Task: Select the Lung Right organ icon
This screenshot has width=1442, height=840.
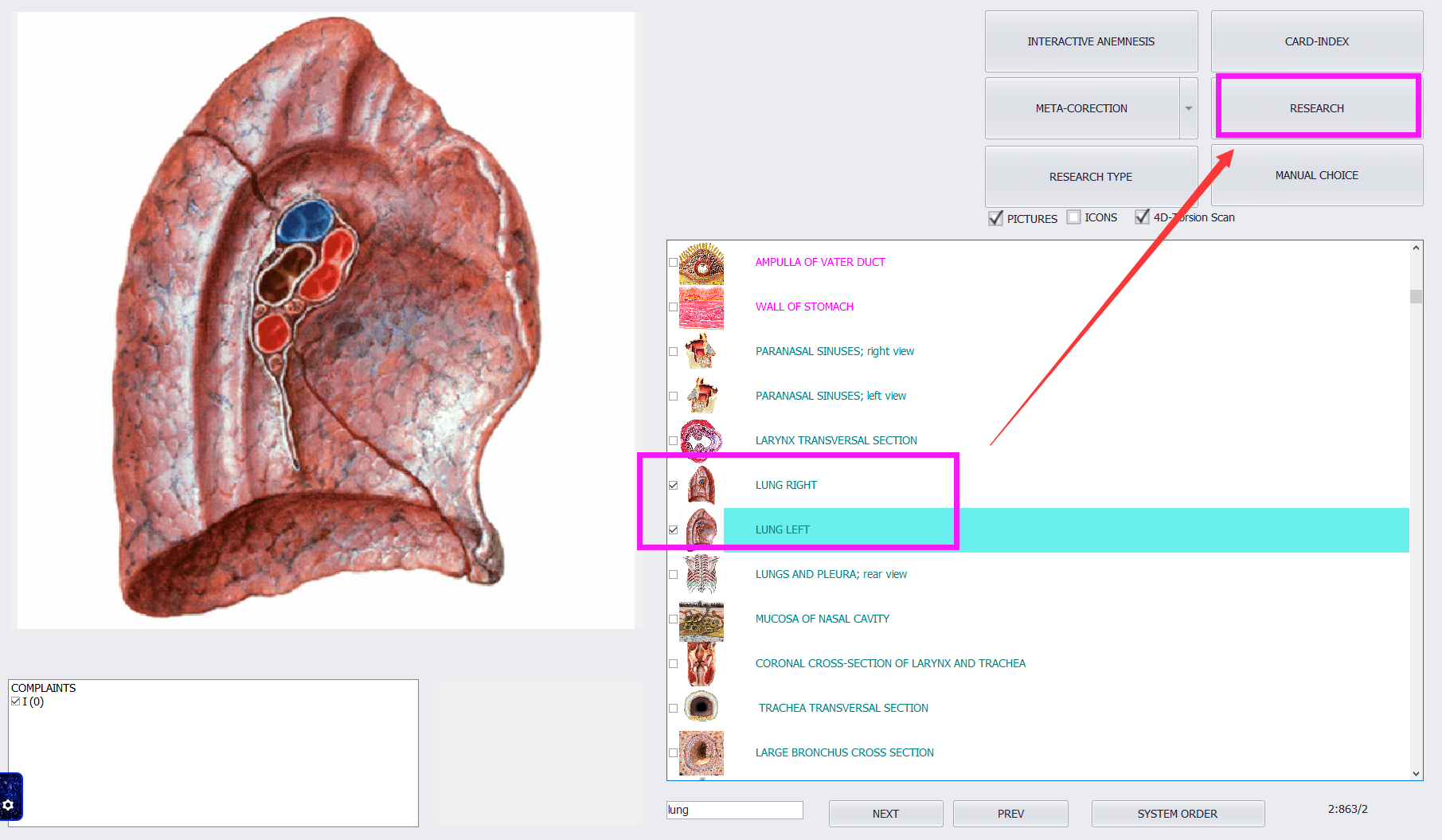Action: tap(701, 485)
